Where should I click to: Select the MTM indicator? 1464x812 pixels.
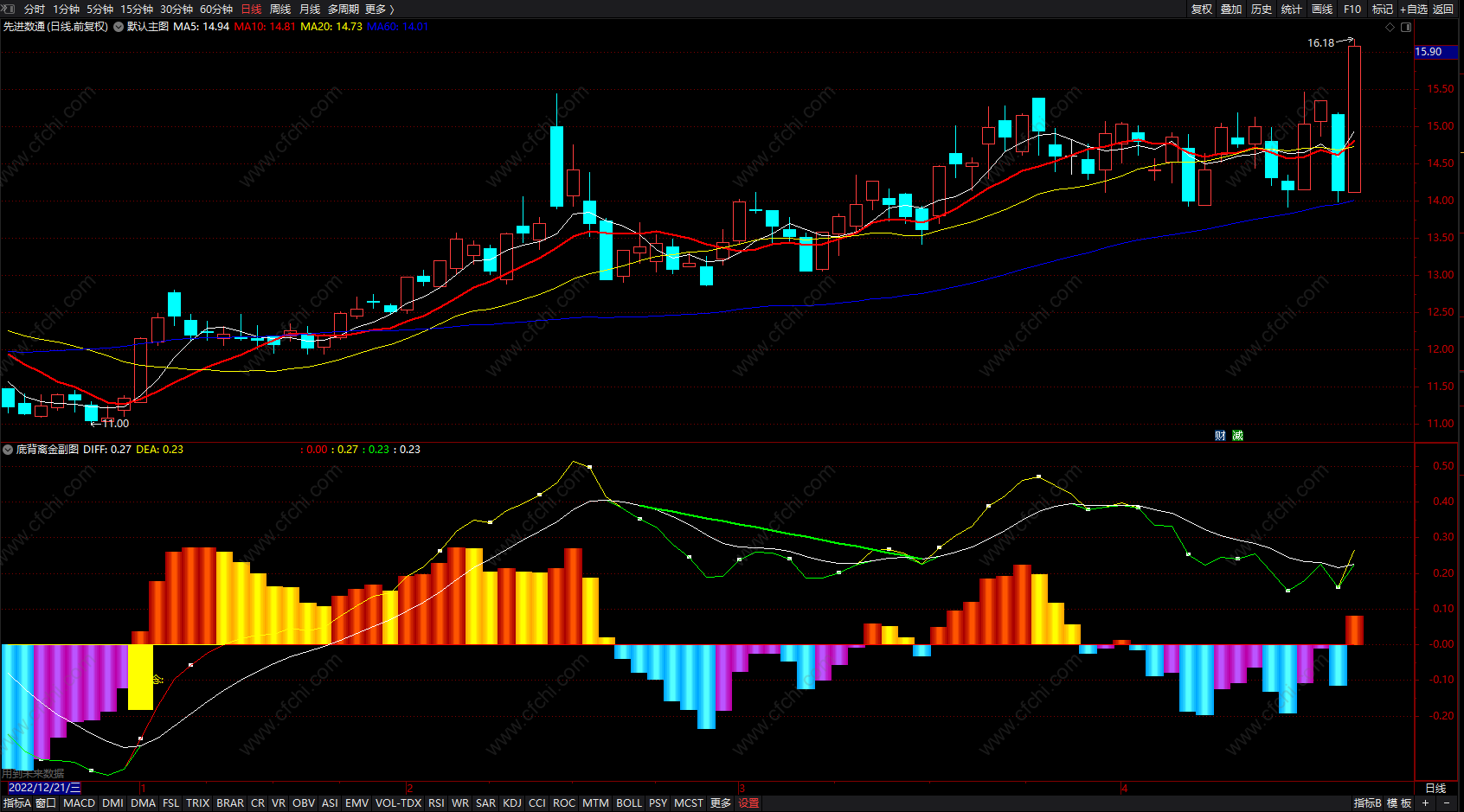(x=595, y=803)
